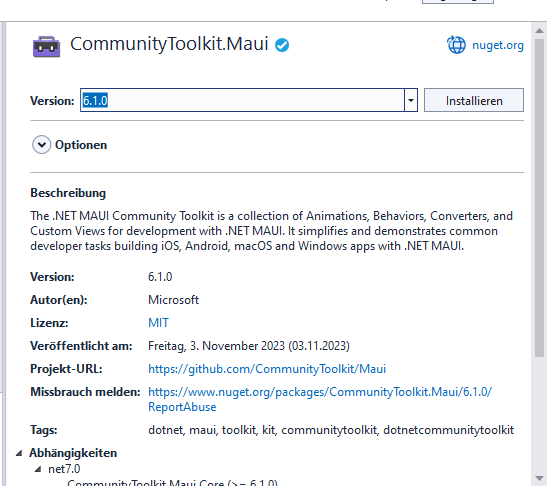The width and height of the screenshot is (547, 486).
Task: Click the Beschreibung heading
Action: pyautogui.click(x=68, y=193)
